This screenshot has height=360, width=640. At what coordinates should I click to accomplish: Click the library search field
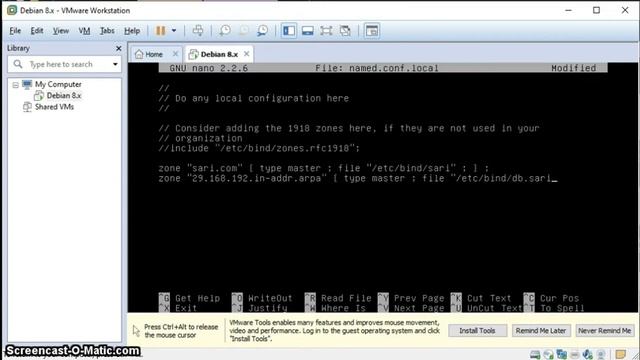65,64
